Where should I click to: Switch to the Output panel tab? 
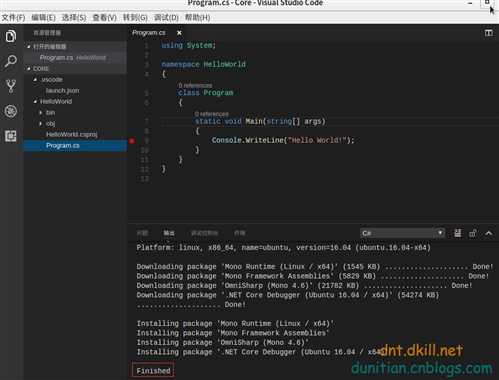169,233
